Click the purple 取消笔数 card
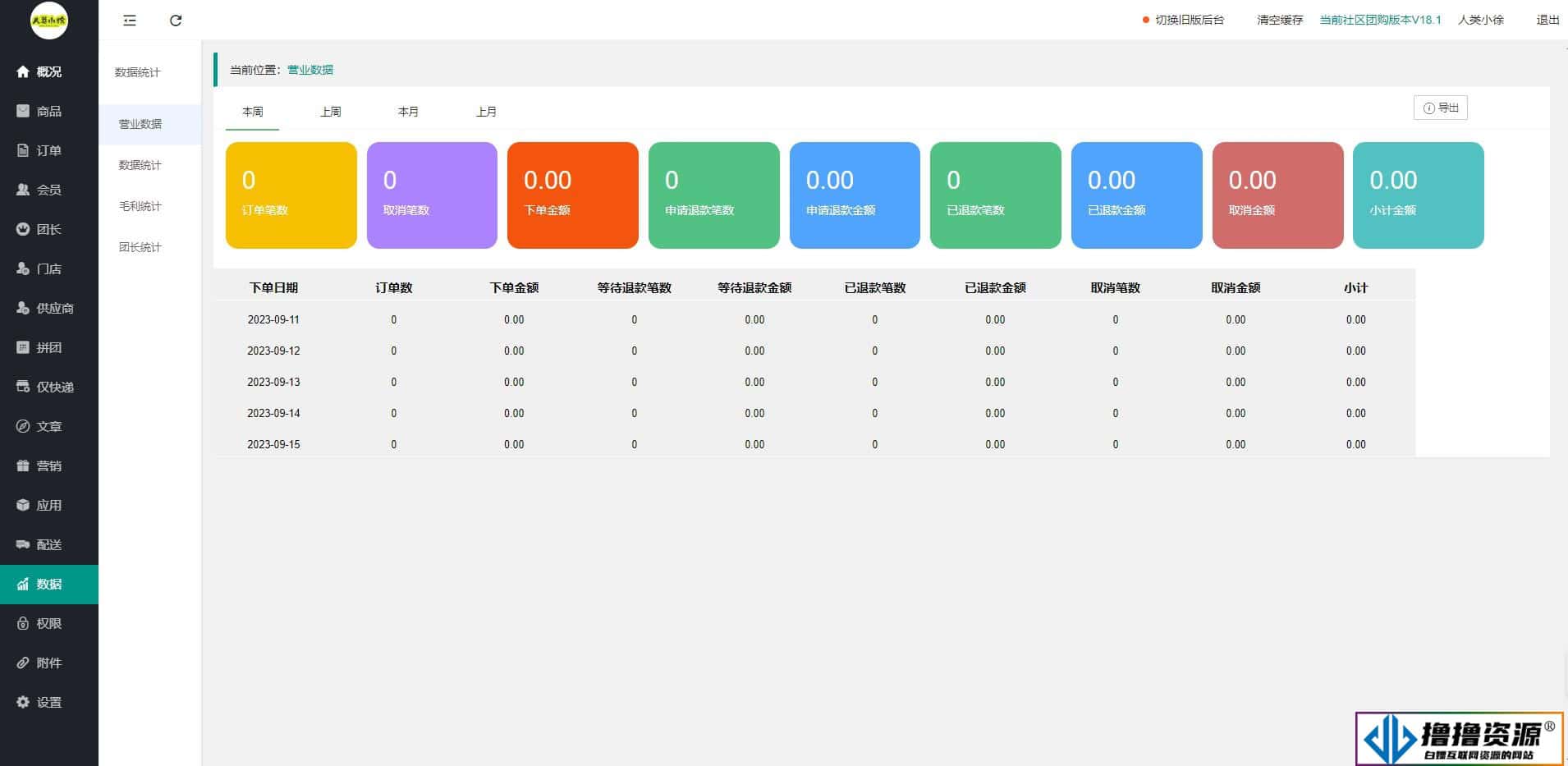The width and height of the screenshot is (1568, 766). point(432,195)
